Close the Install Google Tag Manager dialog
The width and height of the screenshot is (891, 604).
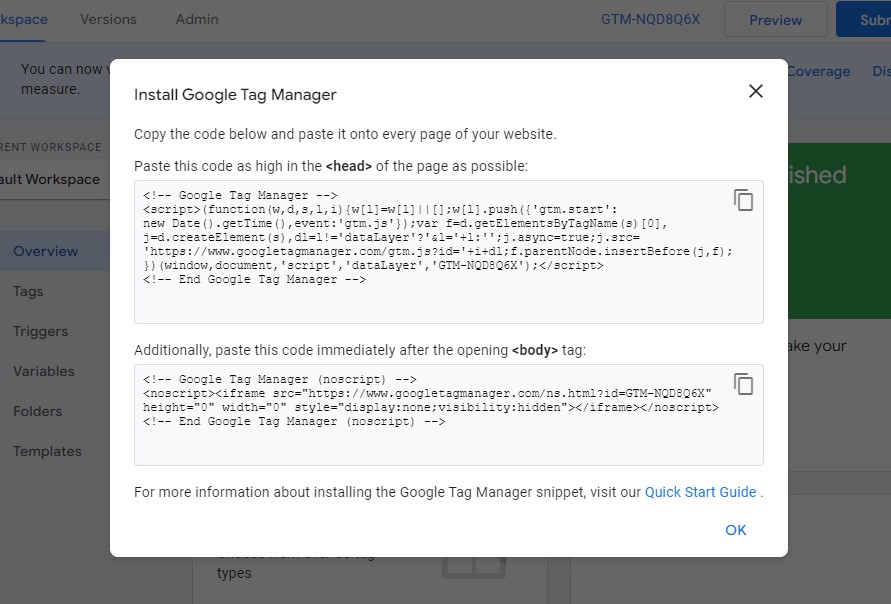tap(756, 91)
